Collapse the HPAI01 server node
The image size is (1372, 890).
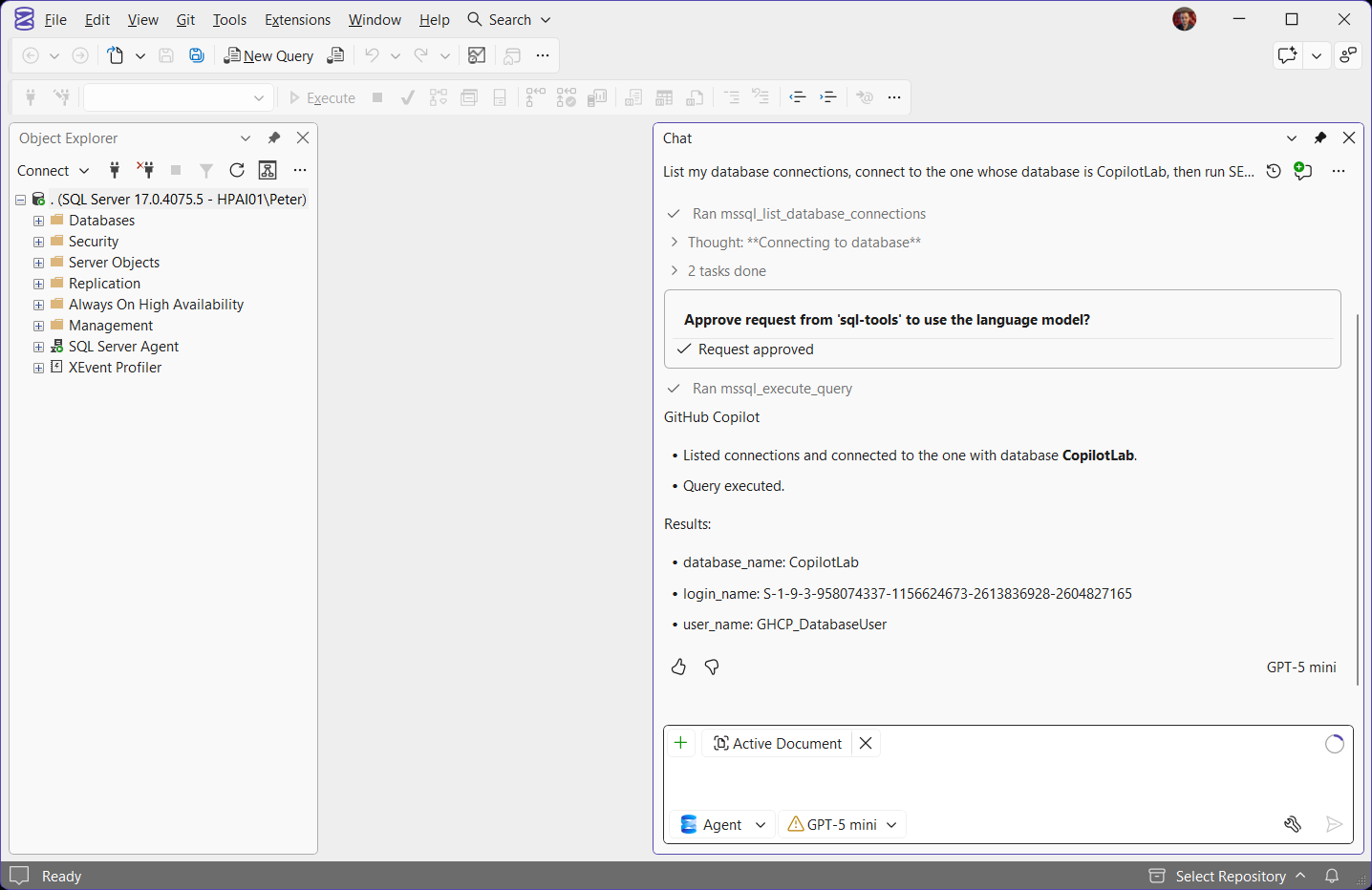pyautogui.click(x=20, y=200)
